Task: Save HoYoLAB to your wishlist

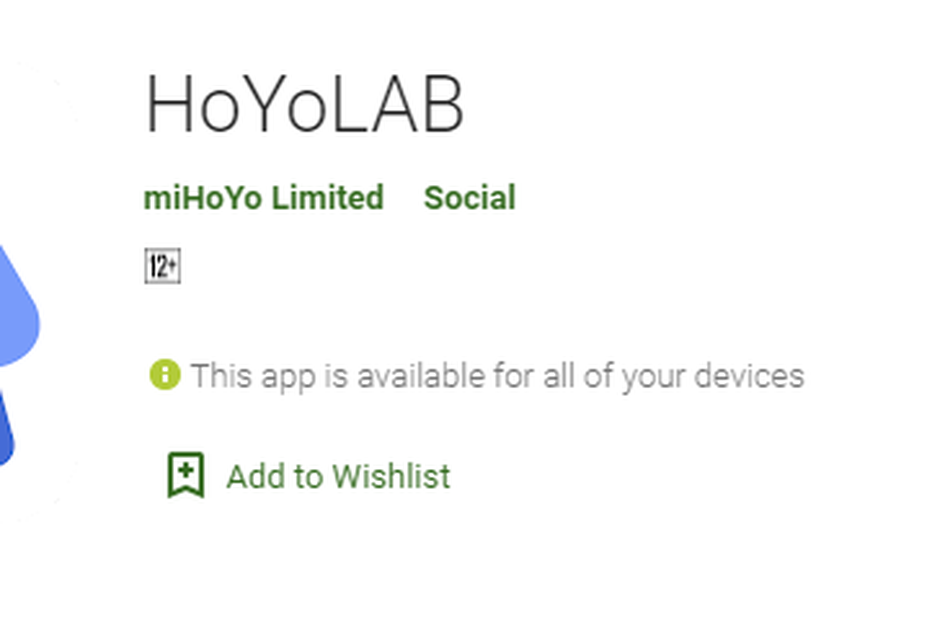Action: (x=309, y=475)
